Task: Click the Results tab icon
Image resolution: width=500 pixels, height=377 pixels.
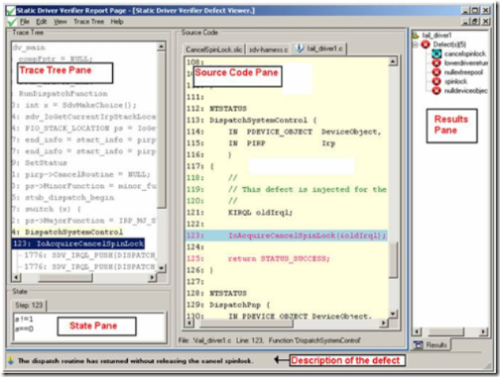Action: tap(418, 345)
